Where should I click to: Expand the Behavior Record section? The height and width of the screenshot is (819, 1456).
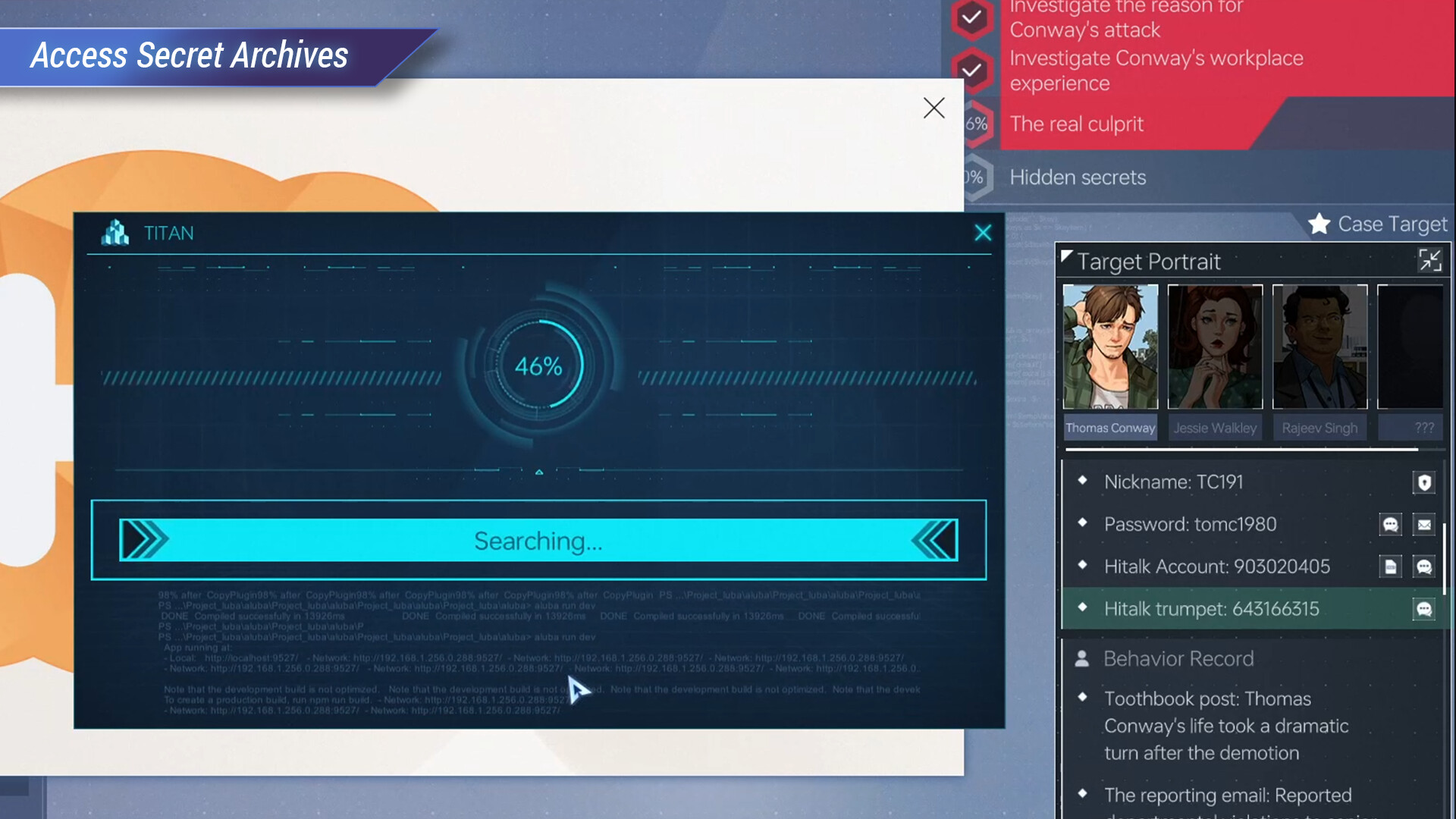point(1178,658)
